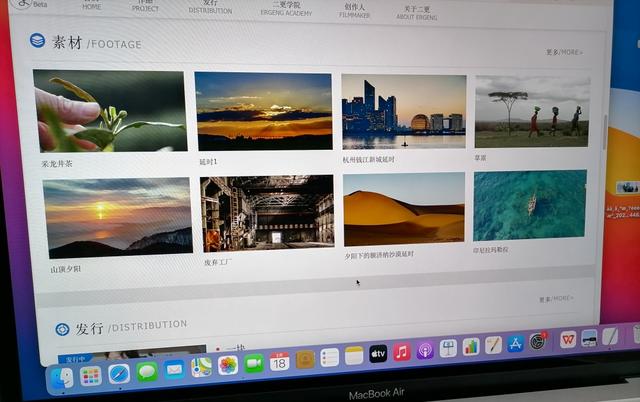The image size is (640, 402).
Task: Open the Messages app in dock
Action: tap(147, 372)
